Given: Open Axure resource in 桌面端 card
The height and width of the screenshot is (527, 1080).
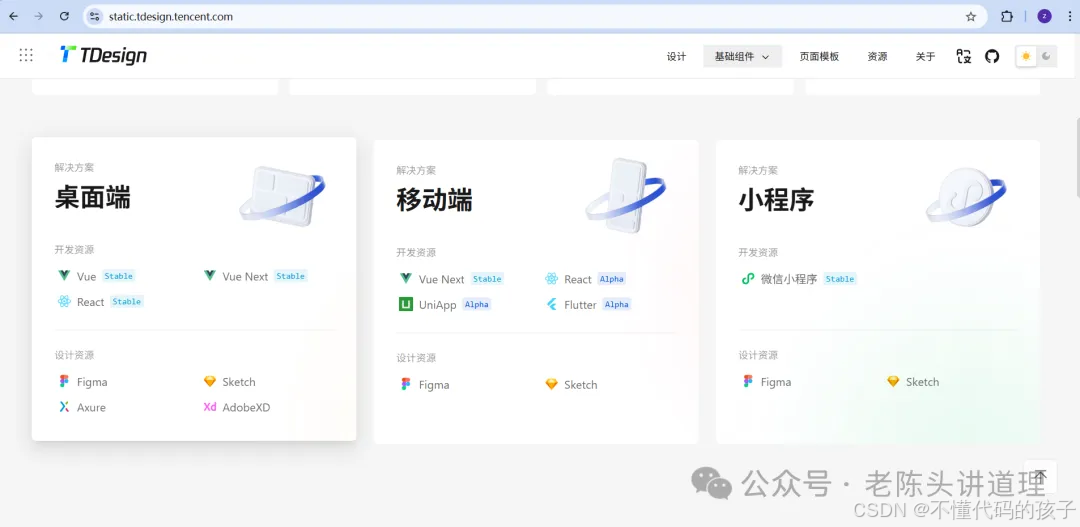Looking at the screenshot, I should [x=91, y=407].
